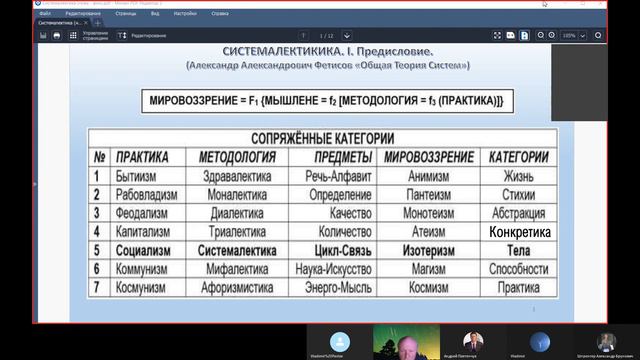Click cell Абстракция in table
The image size is (640, 360).
tap(519, 213)
